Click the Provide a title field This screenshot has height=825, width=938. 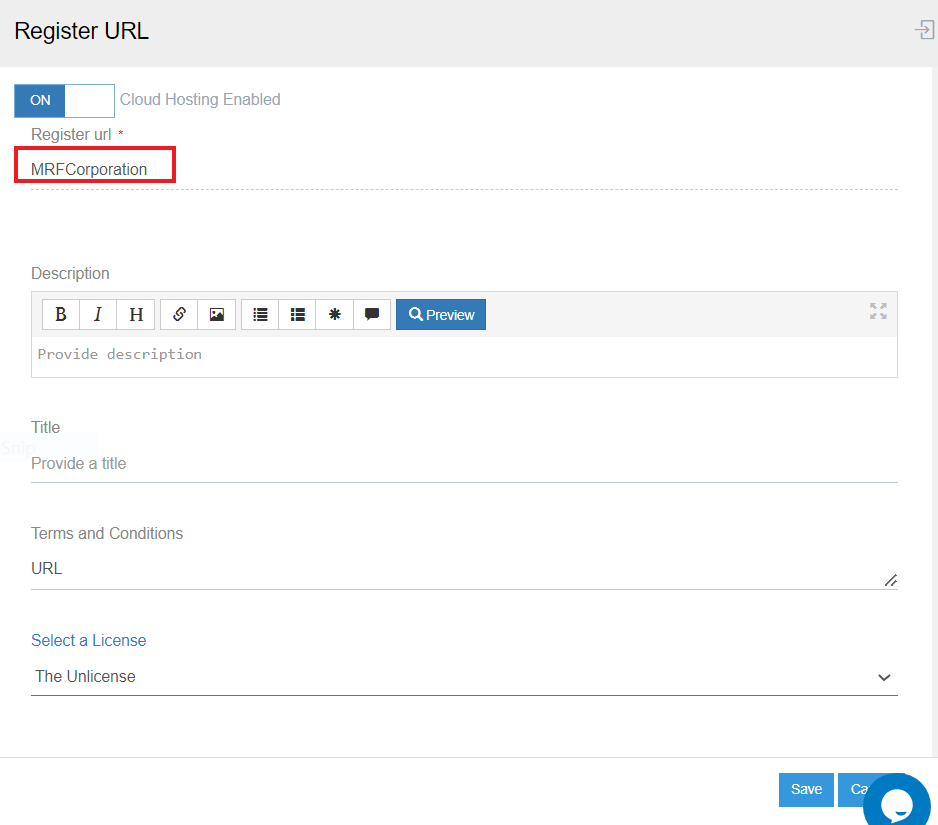tap(464, 464)
